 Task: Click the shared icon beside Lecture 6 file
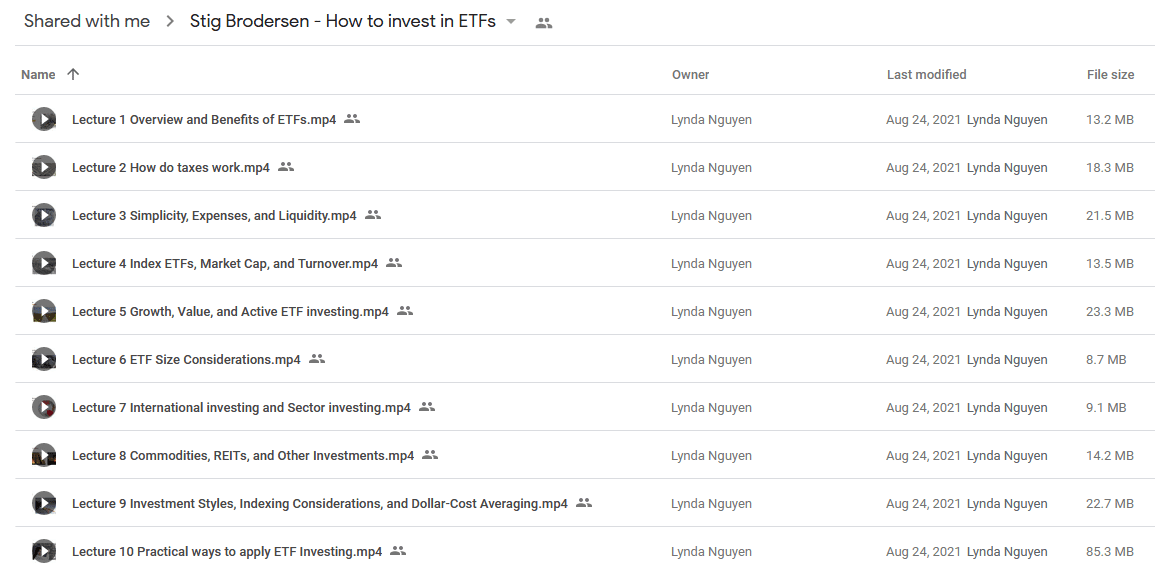pyautogui.click(x=317, y=359)
